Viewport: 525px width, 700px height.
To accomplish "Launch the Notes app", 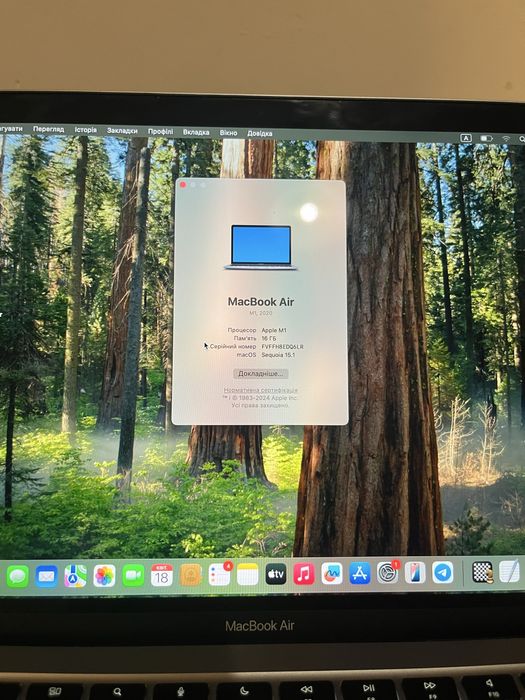I will (248, 574).
